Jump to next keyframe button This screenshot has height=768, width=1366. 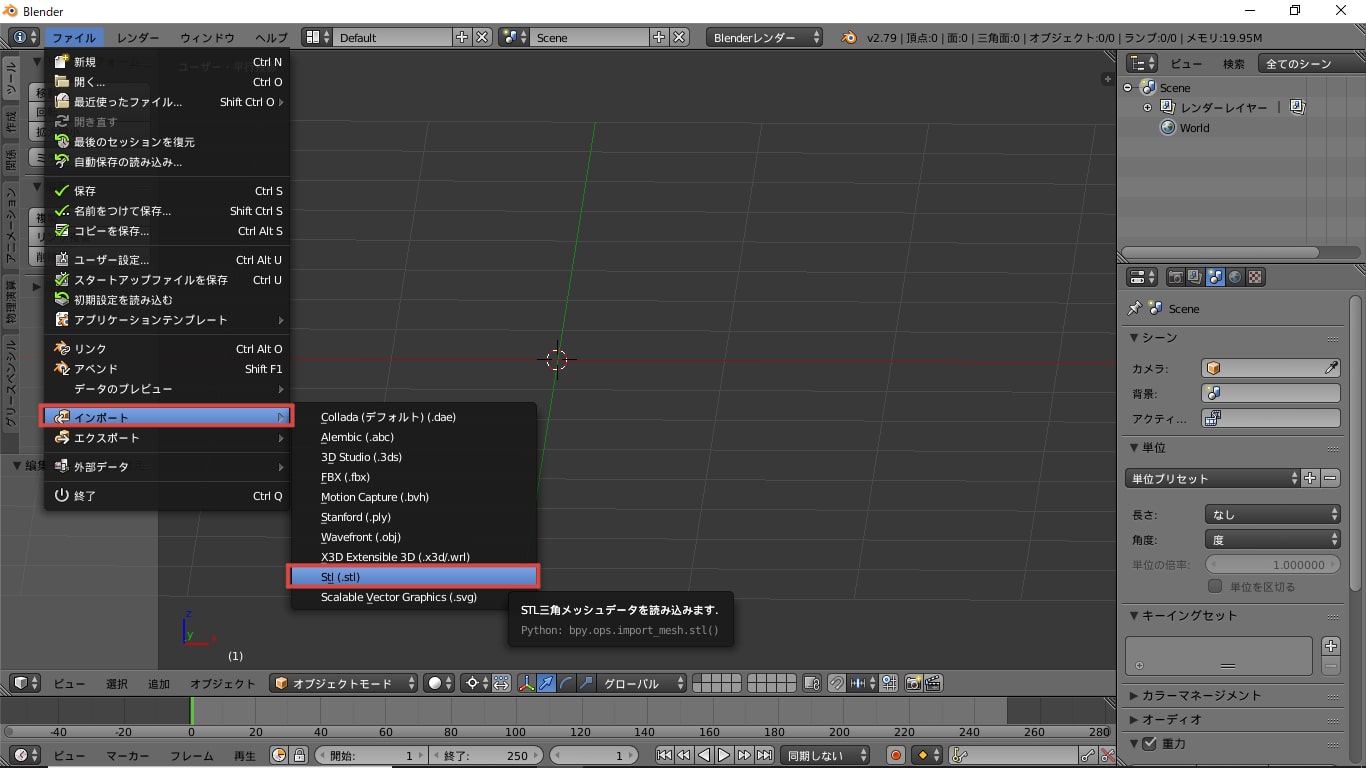pyautogui.click(x=744, y=755)
